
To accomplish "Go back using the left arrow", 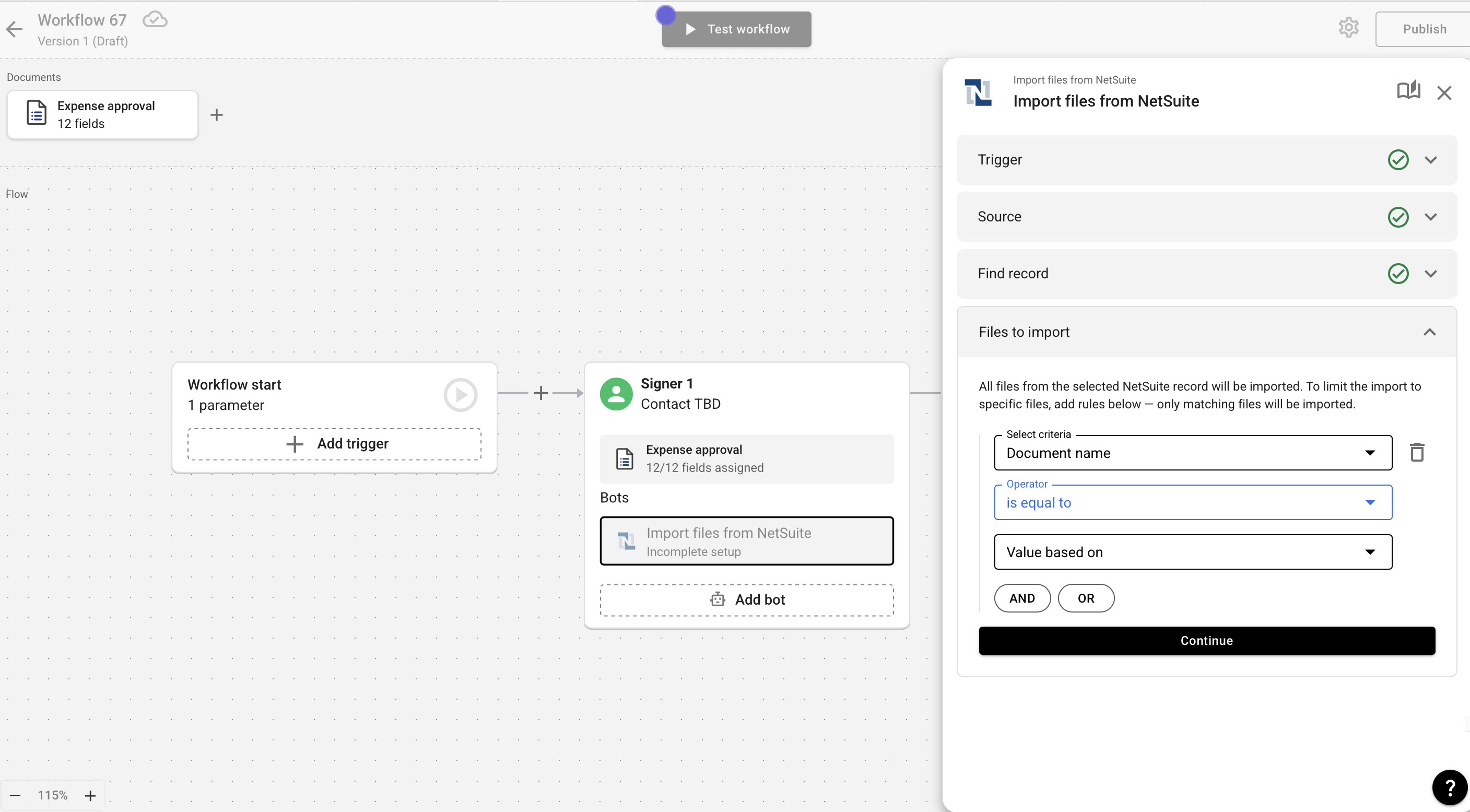I will coord(14,29).
